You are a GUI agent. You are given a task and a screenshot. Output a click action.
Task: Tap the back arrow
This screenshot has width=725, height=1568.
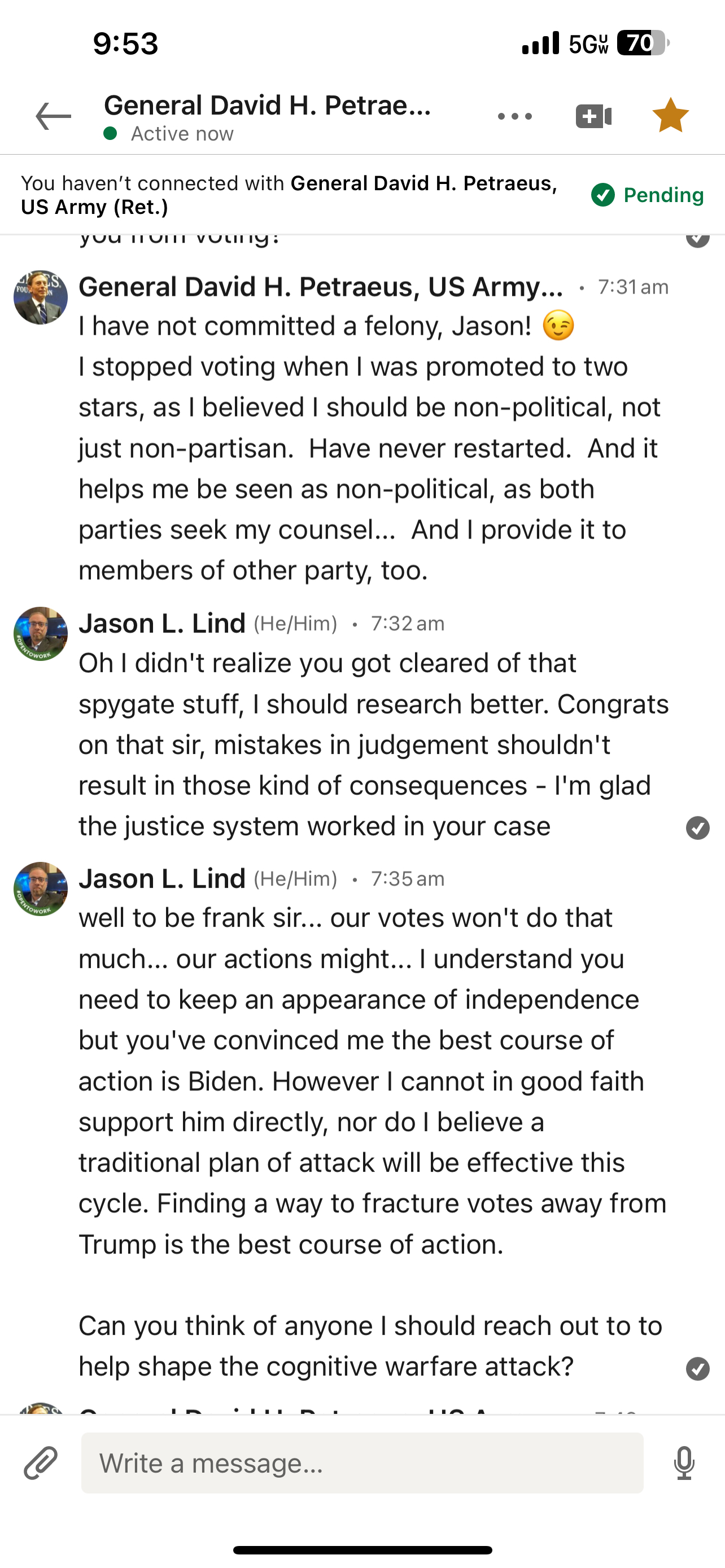tap(54, 116)
